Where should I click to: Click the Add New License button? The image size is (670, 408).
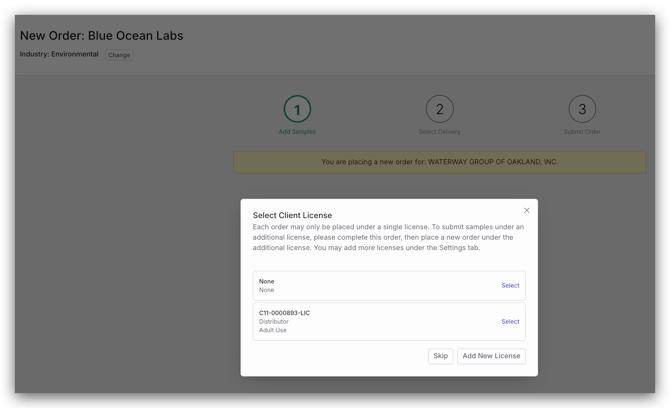coord(491,356)
